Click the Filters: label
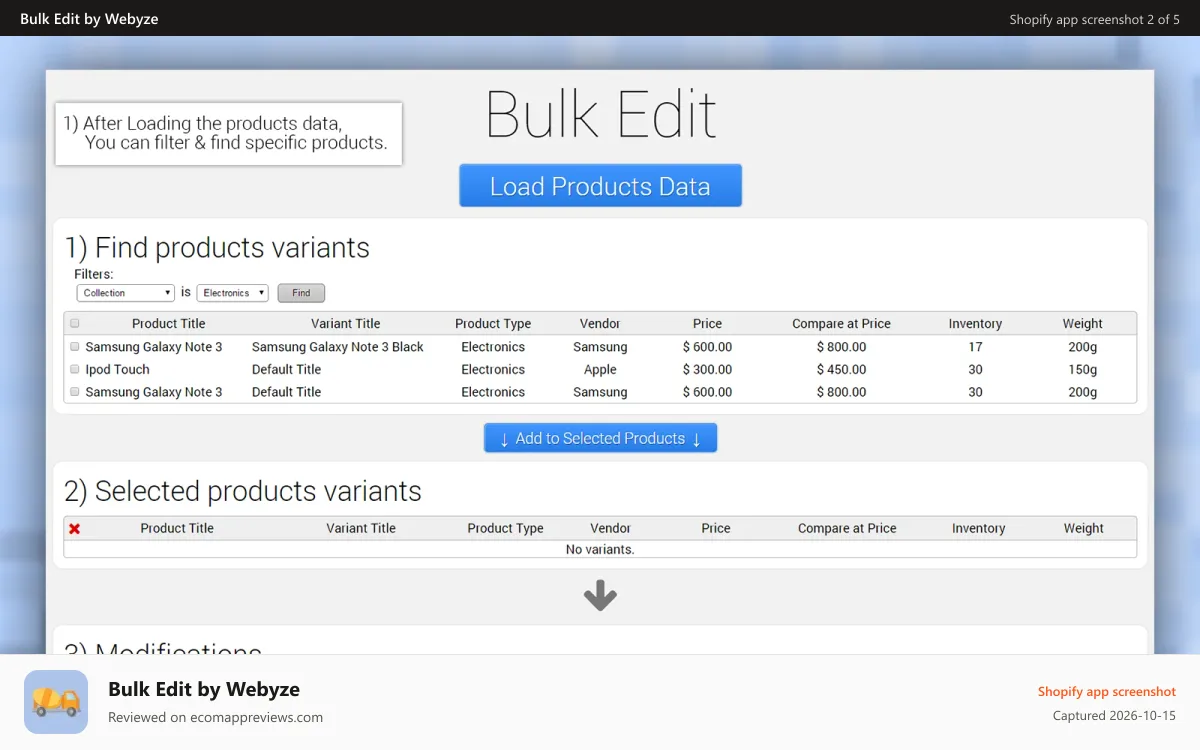1200x750 pixels. tap(94, 273)
